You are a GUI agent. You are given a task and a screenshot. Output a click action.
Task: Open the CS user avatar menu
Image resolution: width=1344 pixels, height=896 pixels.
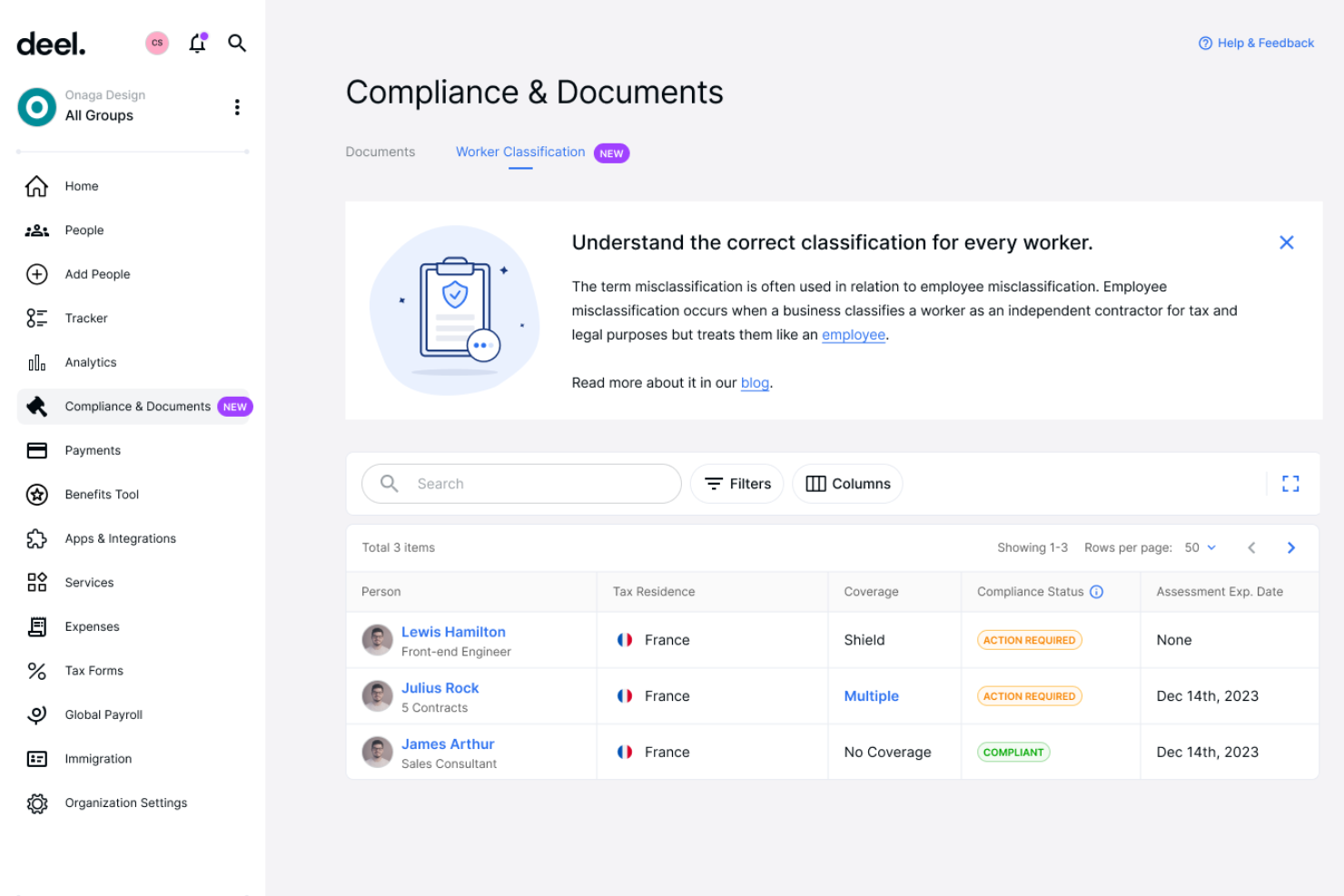[x=157, y=43]
